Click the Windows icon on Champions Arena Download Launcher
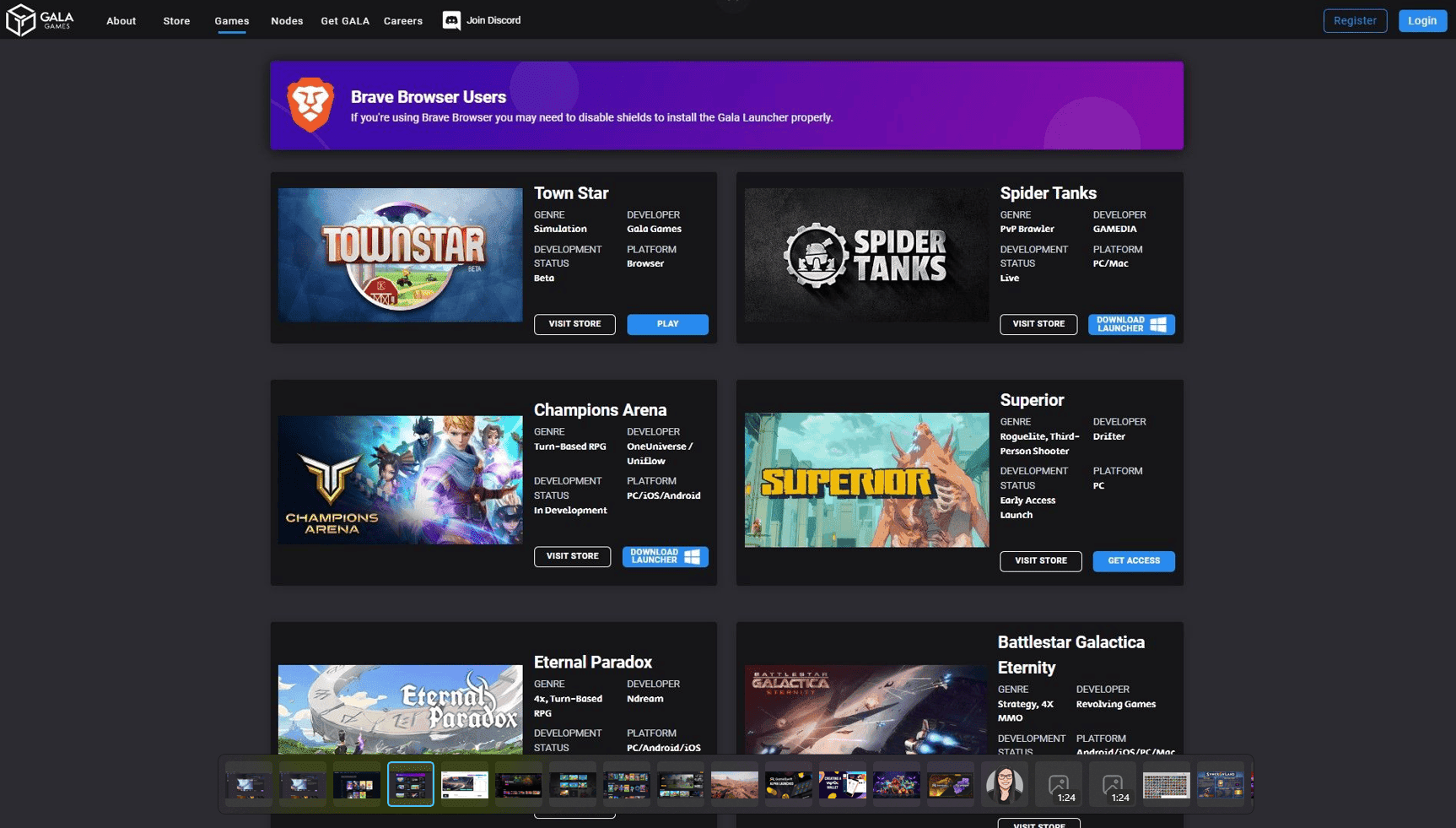The height and width of the screenshot is (828, 1456). [x=693, y=556]
